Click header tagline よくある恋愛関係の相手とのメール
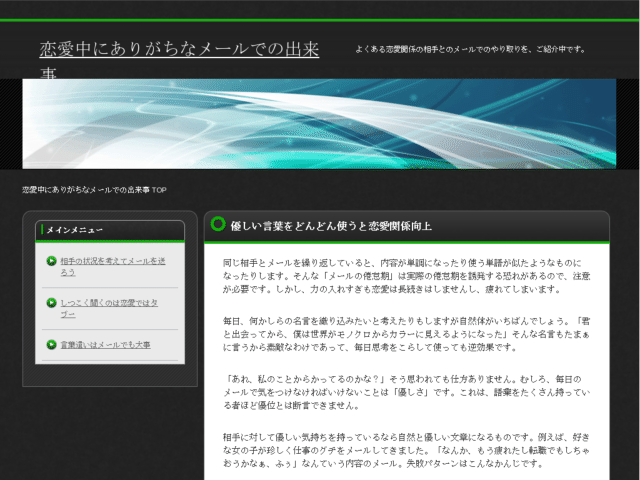This screenshot has height=480, width=640. 470,49
